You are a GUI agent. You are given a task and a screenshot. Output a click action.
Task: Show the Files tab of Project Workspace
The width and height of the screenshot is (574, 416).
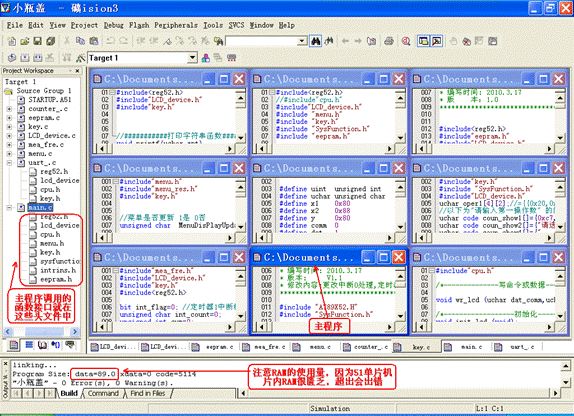pyautogui.click(x=14, y=345)
